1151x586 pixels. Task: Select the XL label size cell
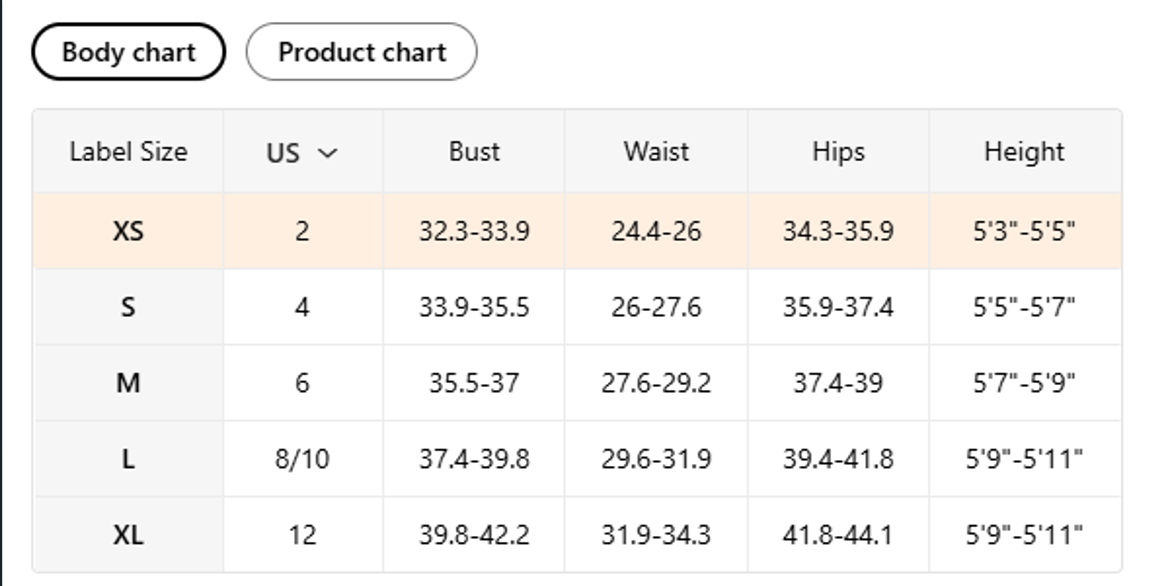[128, 535]
